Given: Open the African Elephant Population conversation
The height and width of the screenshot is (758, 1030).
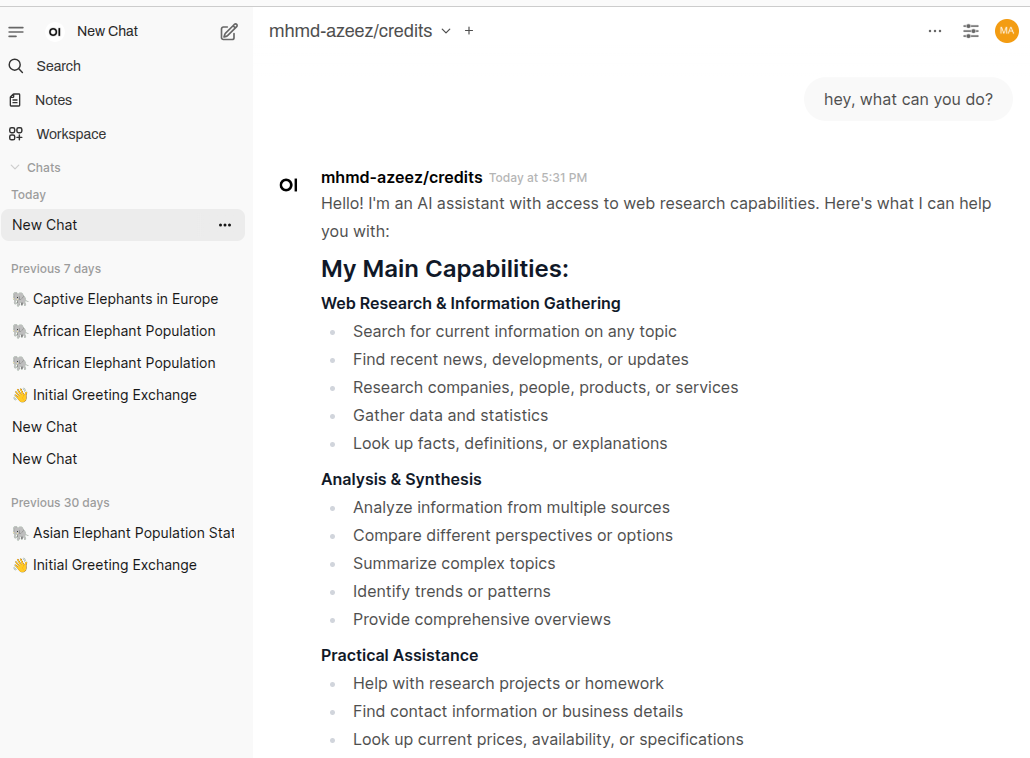Looking at the screenshot, I should click(x=122, y=330).
